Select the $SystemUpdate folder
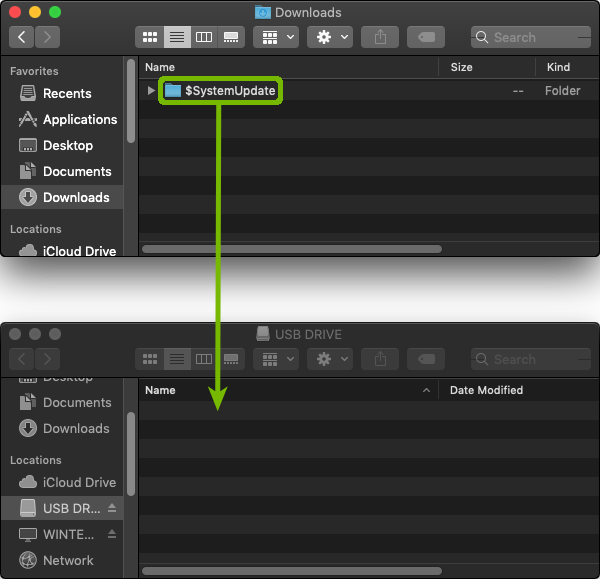Image resolution: width=600 pixels, height=579 pixels. pos(220,91)
